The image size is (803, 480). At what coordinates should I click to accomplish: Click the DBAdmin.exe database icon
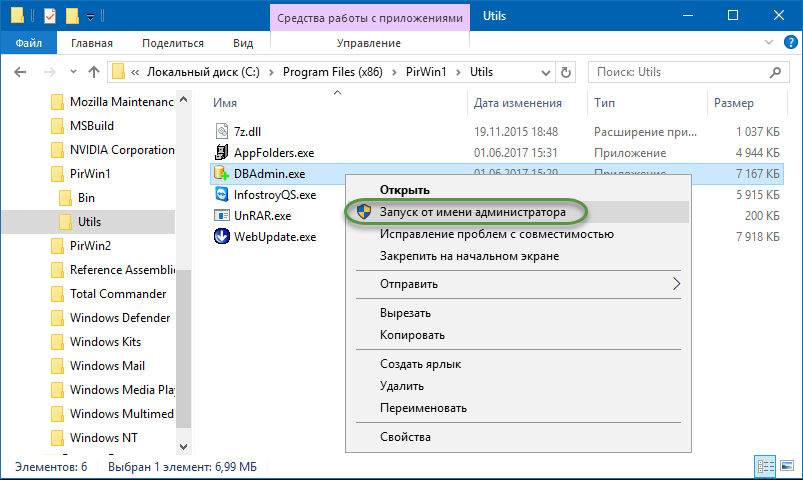coord(221,174)
